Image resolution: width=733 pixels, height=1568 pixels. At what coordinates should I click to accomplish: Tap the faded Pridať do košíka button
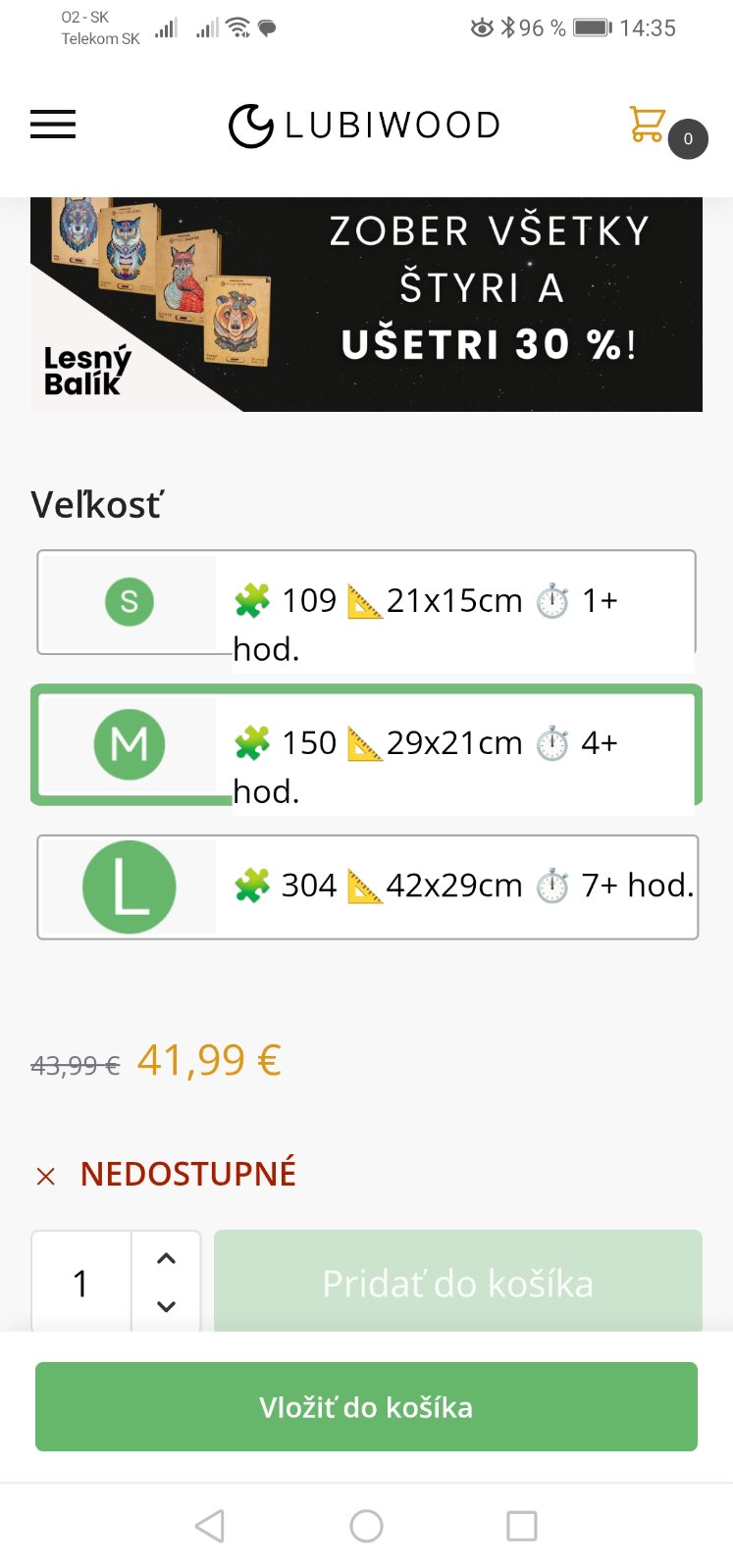(457, 1283)
